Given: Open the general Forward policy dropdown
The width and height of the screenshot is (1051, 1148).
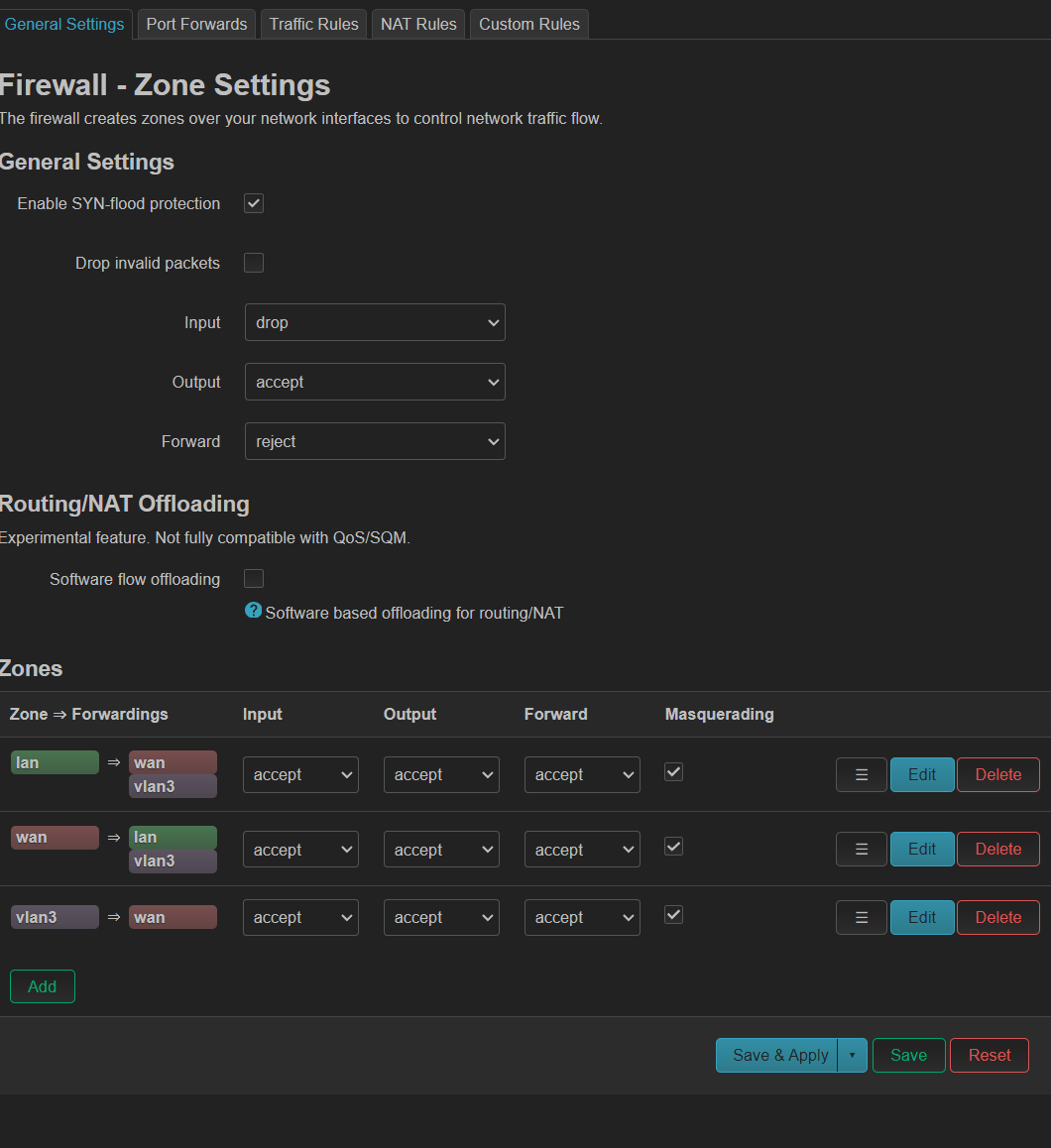Looking at the screenshot, I should 375,441.
